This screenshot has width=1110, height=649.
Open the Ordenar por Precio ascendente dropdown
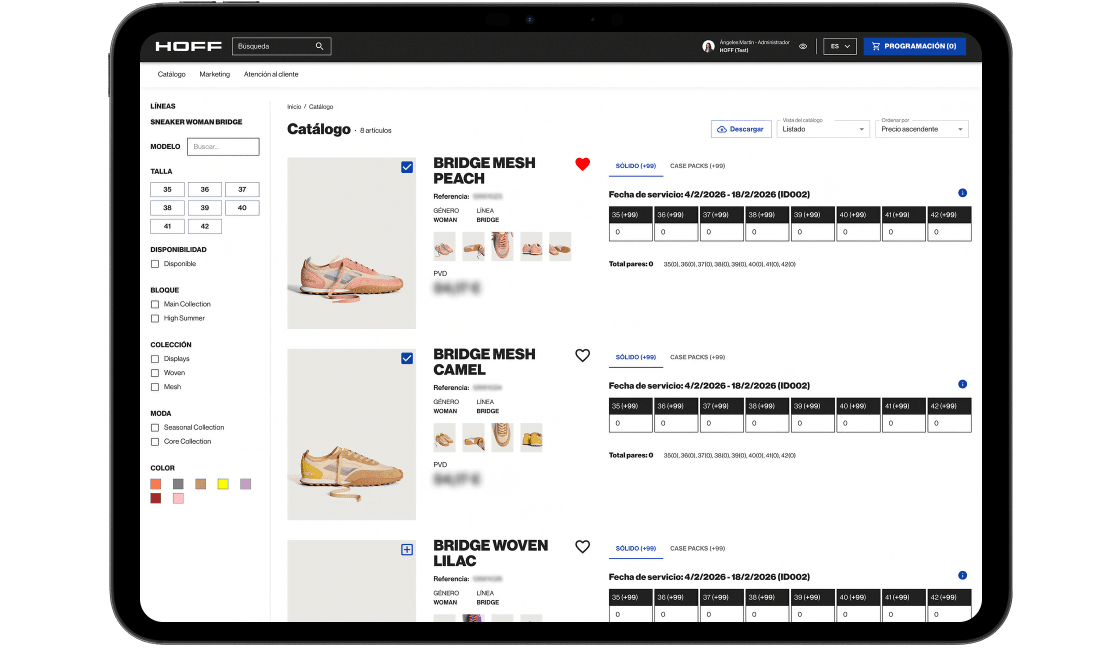tap(922, 129)
